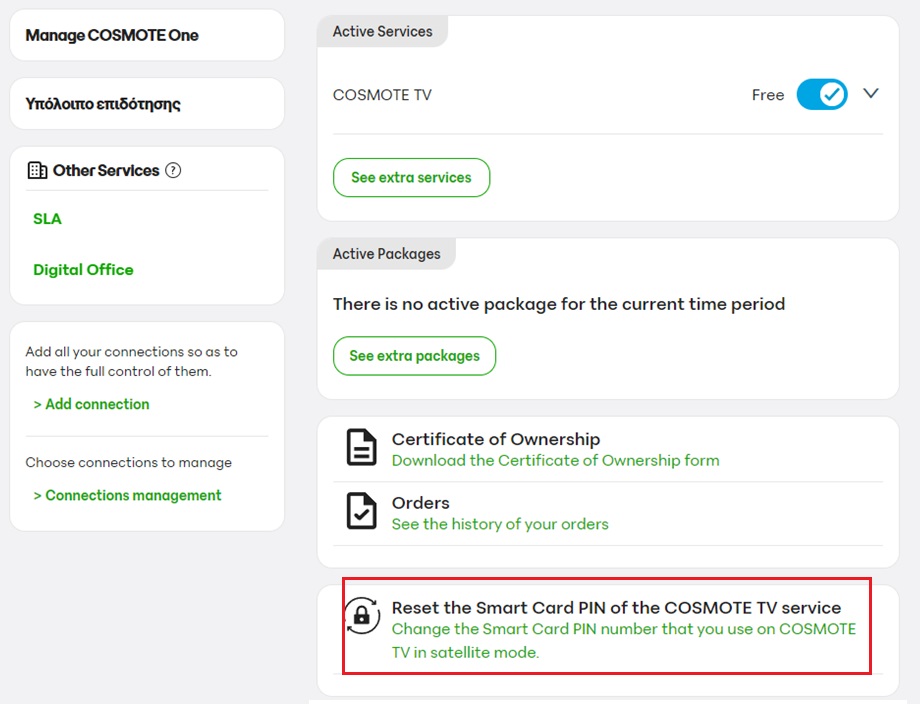This screenshot has width=920, height=704.
Task: Click the Certificate of Ownership document icon
Action: pos(361,448)
